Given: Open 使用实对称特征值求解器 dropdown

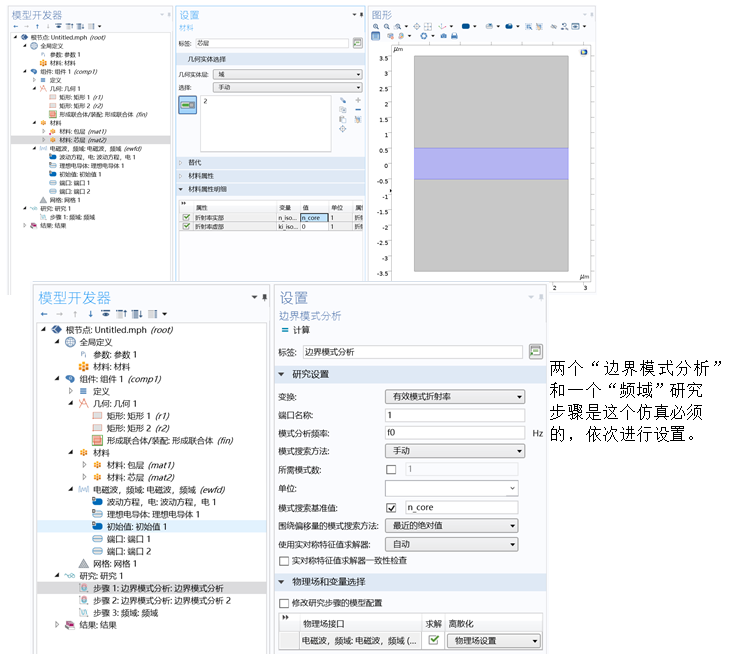Looking at the screenshot, I should click(x=452, y=544).
